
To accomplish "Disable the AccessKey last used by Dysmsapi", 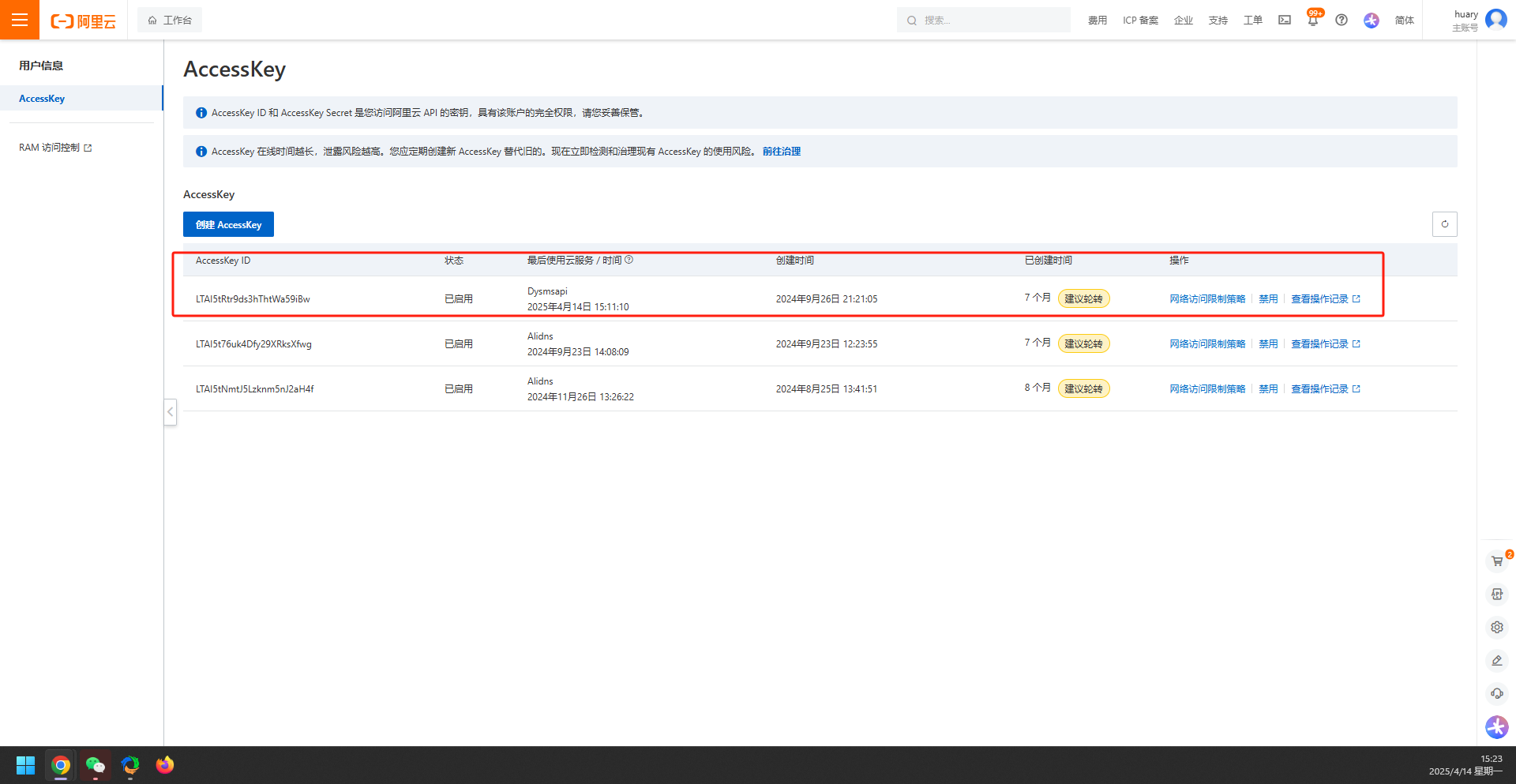I will click(1267, 299).
